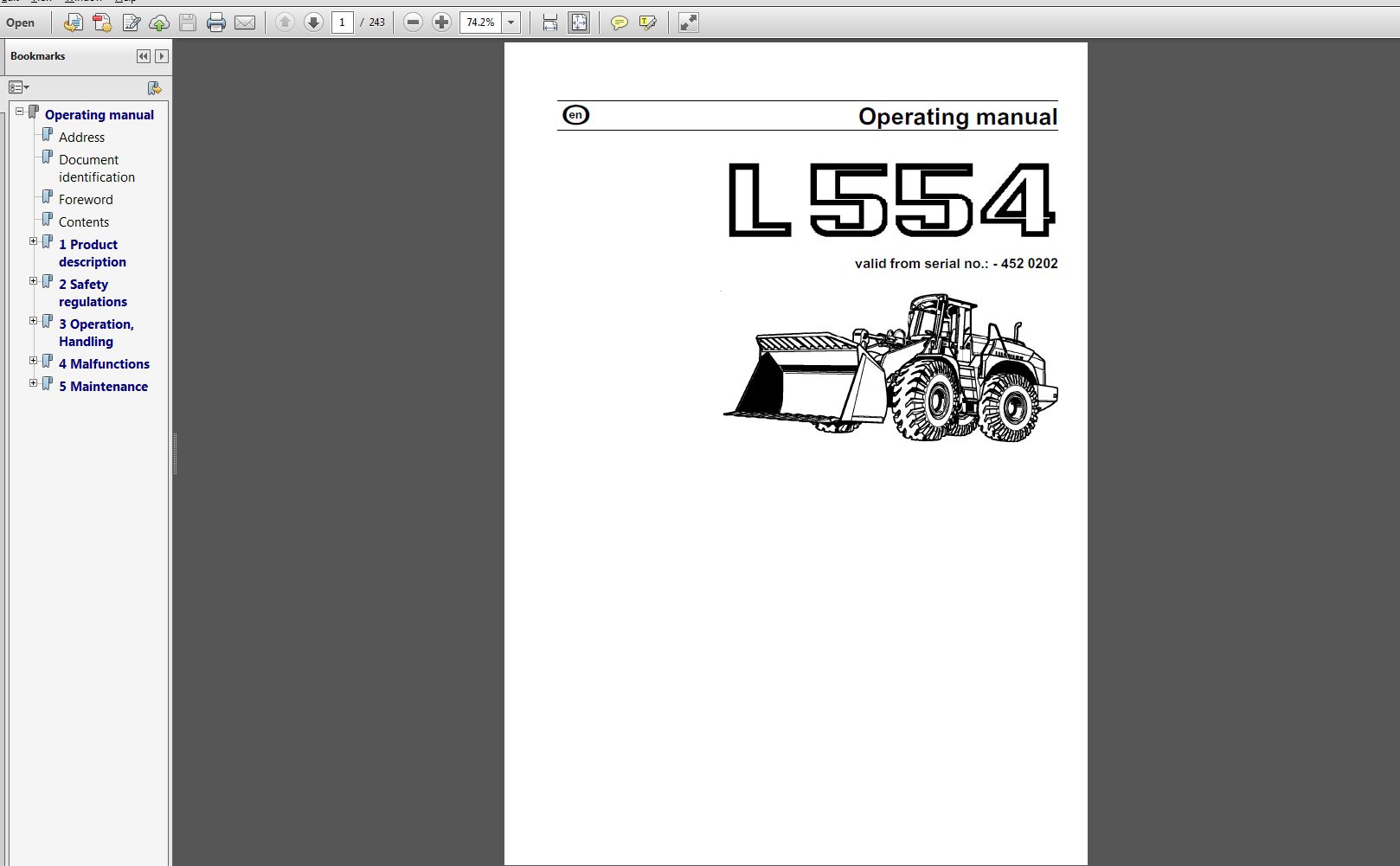This screenshot has width=1400, height=866.
Task: Collapse Bookmarks panel double-arrow button
Action: (x=144, y=56)
